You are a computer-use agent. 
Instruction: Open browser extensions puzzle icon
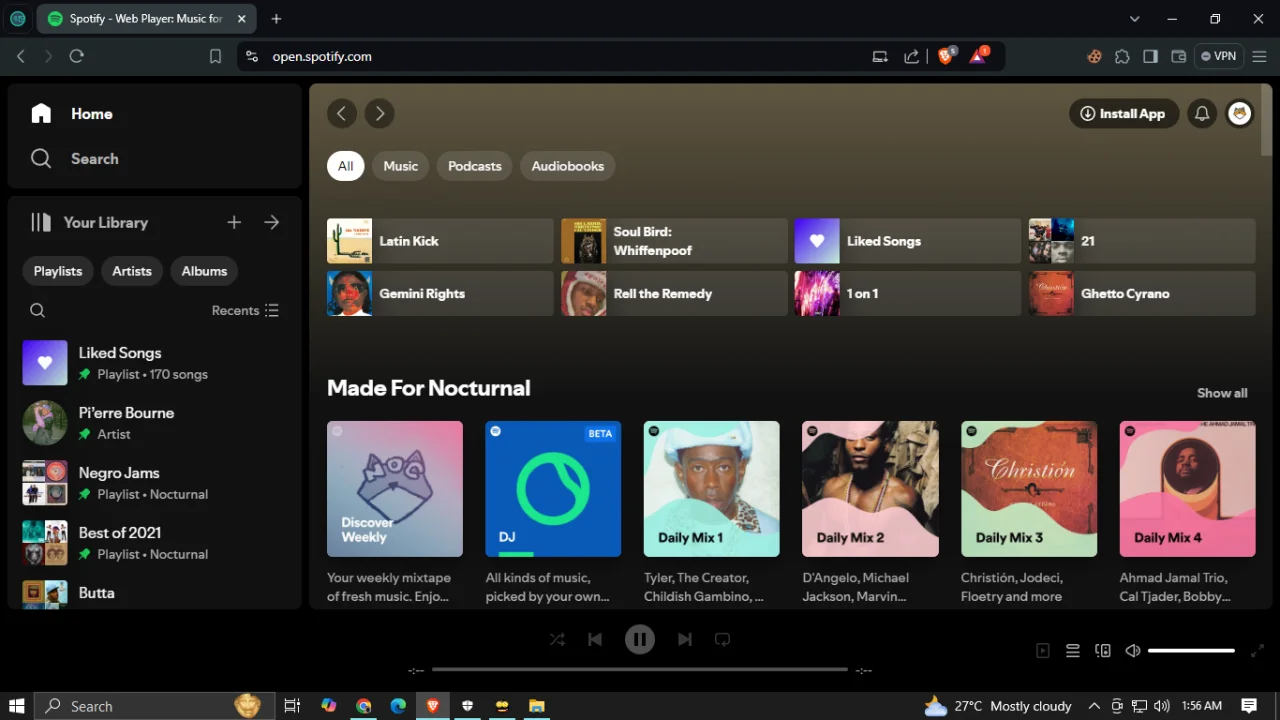(1122, 57)
